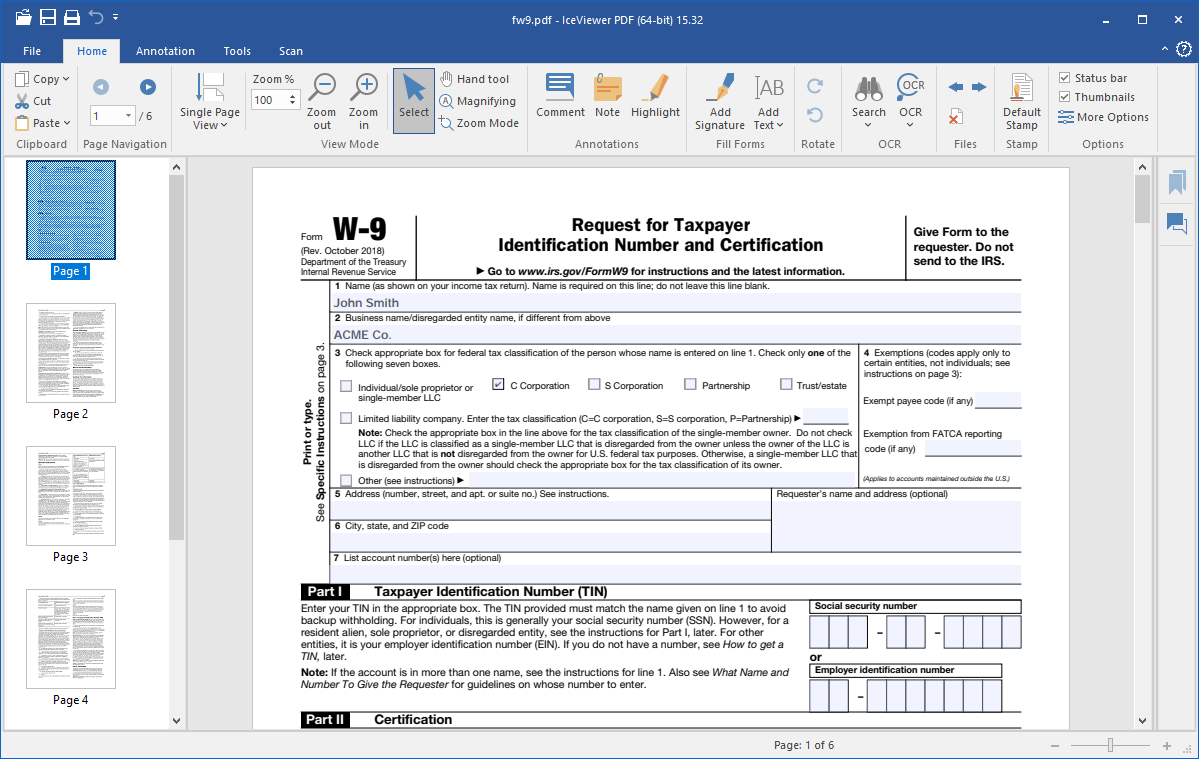The width and height of the screenshot is (1199, 759).
Task: Toggle the Status bar checkbox
Action: coord(1064,78)
